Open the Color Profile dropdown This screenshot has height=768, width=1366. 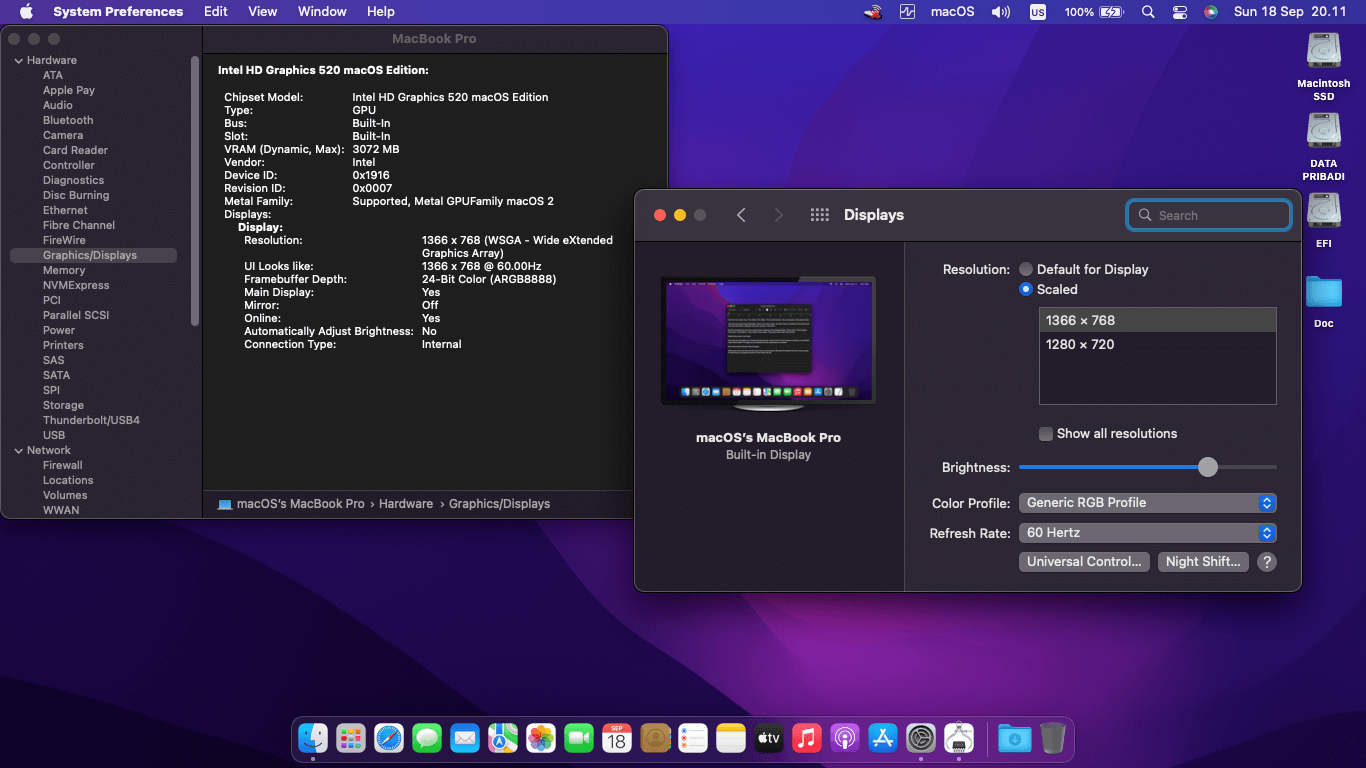1147,503
